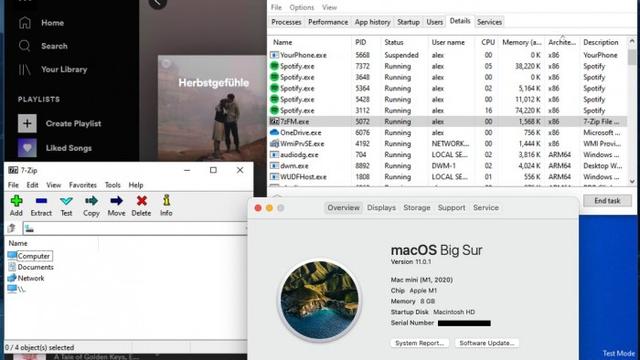Open the View menu in 7-Zip
The height and width of the screenshot is (360, 640).
pyautogui.click(x=53, y=185)
